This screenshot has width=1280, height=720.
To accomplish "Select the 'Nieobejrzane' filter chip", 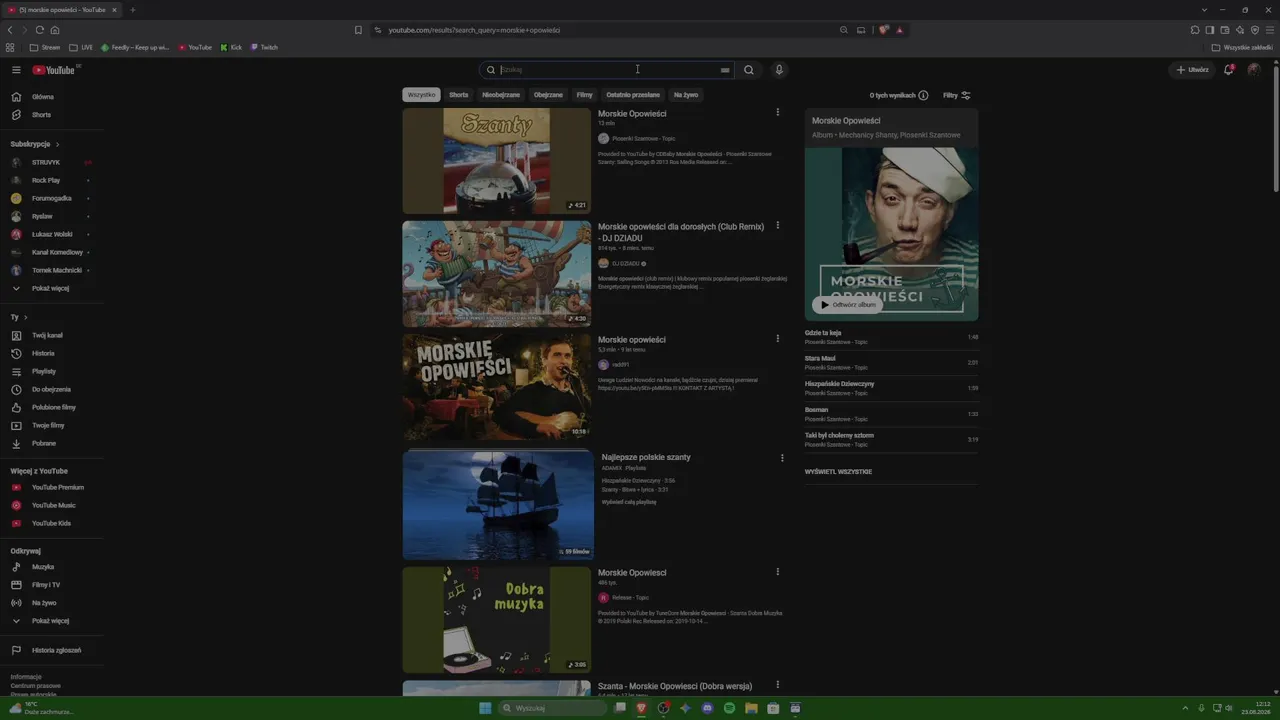I will 501,95.
